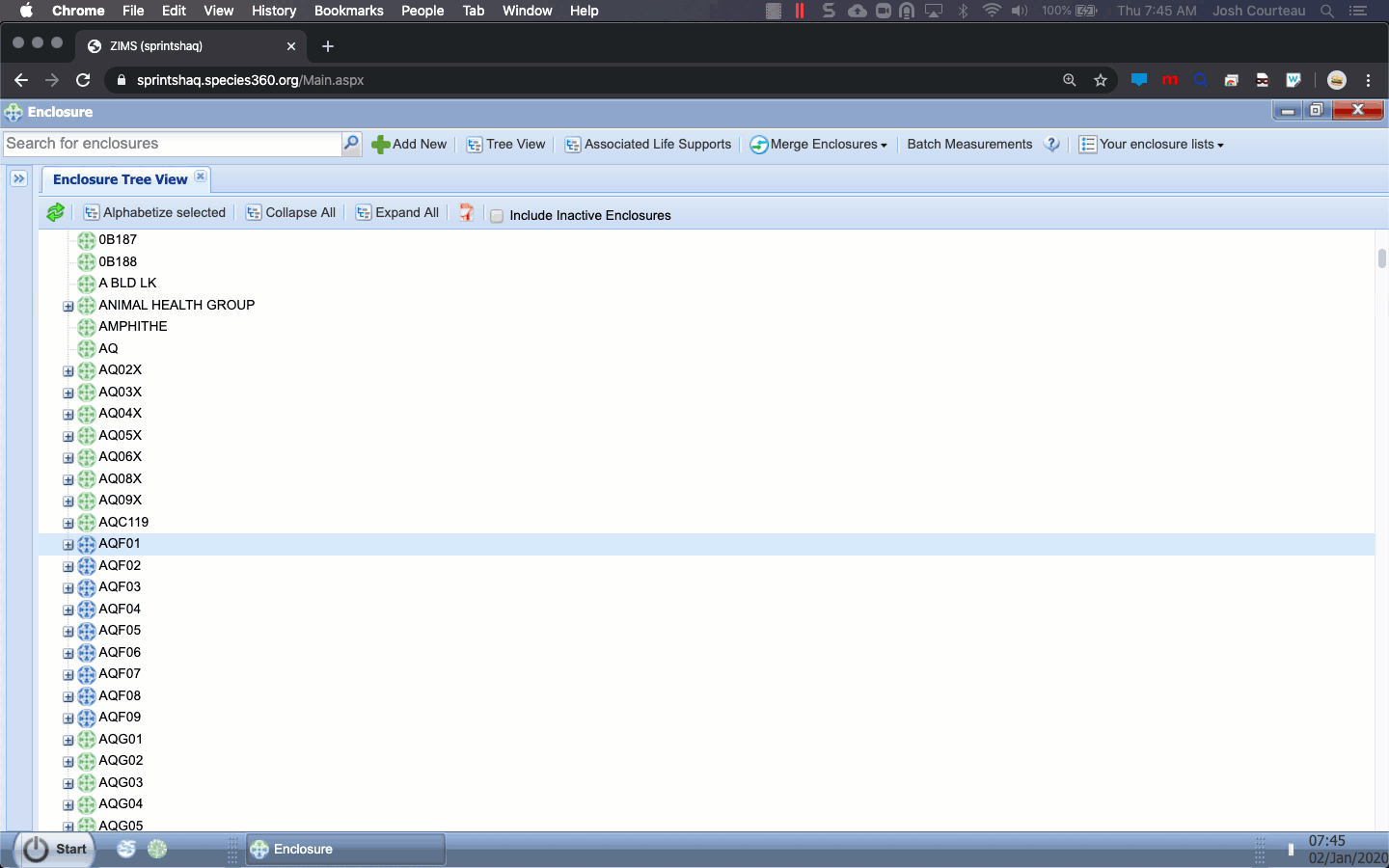The height and width of the screenshot is (868, 1389).
Task: Expand the AQ05X tree node
Action: 68,437
